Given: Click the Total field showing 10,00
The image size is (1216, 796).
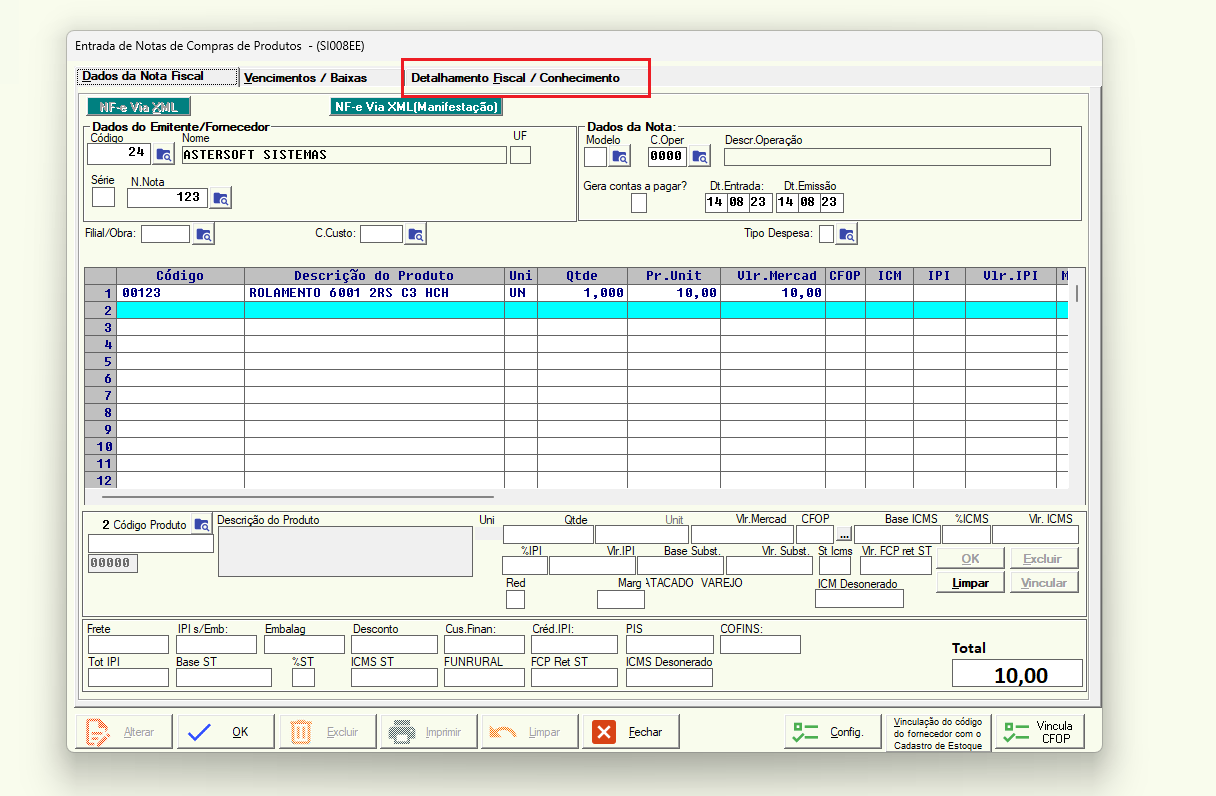Looking at the screenshot, I should click(x=1017, y=674).
